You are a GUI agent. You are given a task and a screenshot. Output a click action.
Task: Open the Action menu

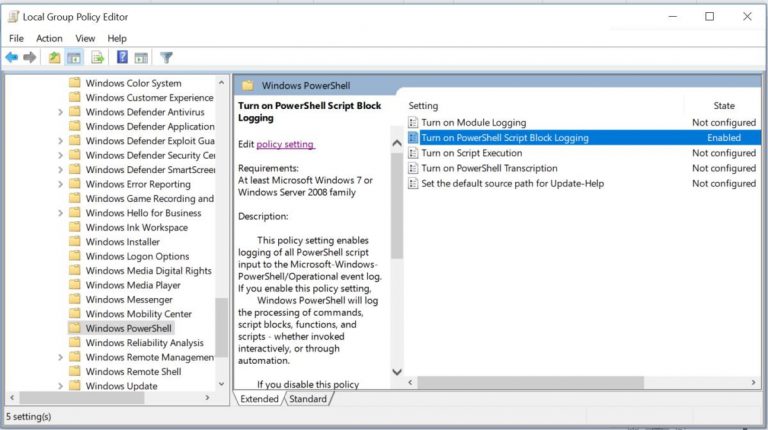coord(49,38)
